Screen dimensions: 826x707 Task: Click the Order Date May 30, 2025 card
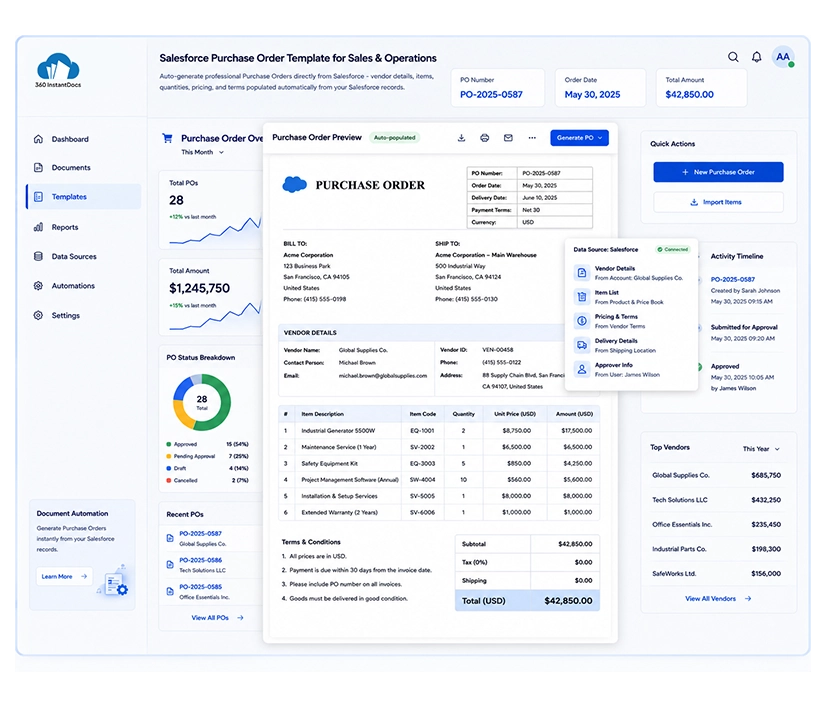pyautogui.click(x=601, y=88)
